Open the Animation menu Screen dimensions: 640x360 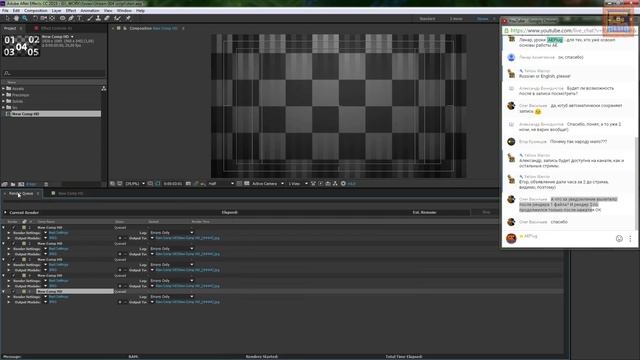pos(90,11)
